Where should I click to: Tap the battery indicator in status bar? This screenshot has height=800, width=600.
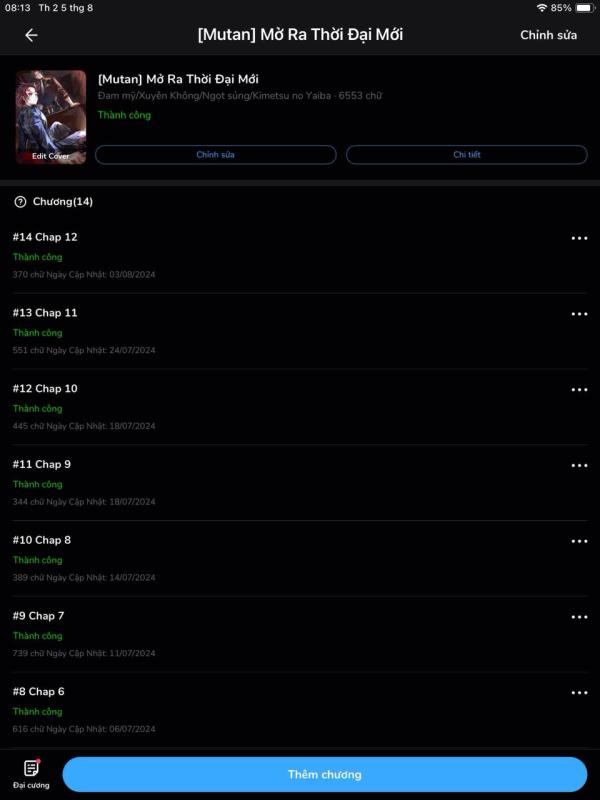pyautogui.click(x=585, y=8)
